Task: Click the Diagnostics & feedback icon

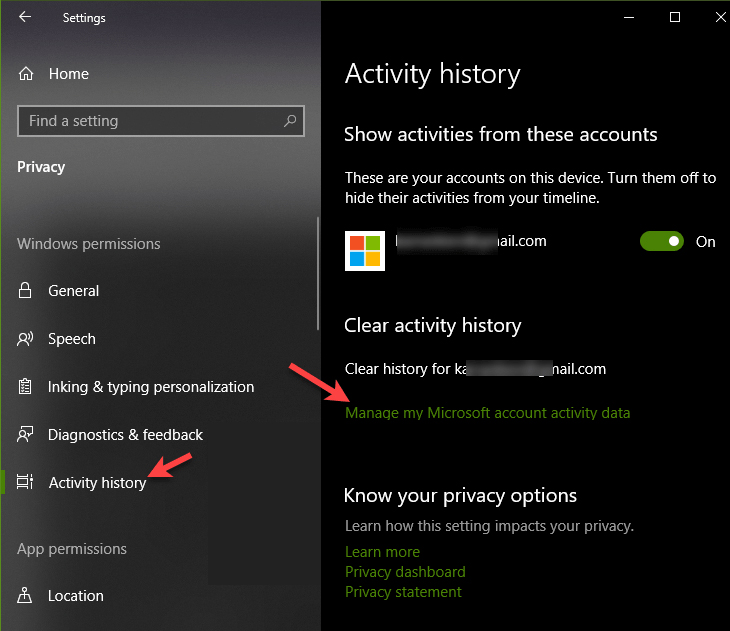Action: 26,435
